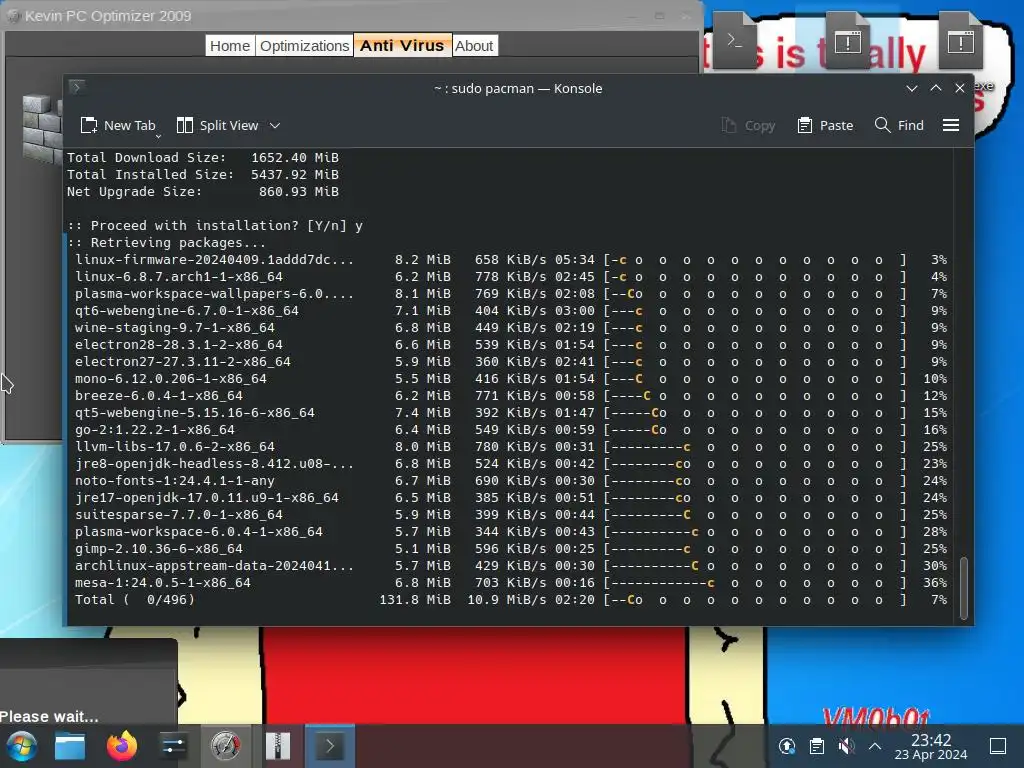This screenshot has width=1024, height=768.
Task: Click the Konsole terminal icon in title bar
Action: [77, 87]
